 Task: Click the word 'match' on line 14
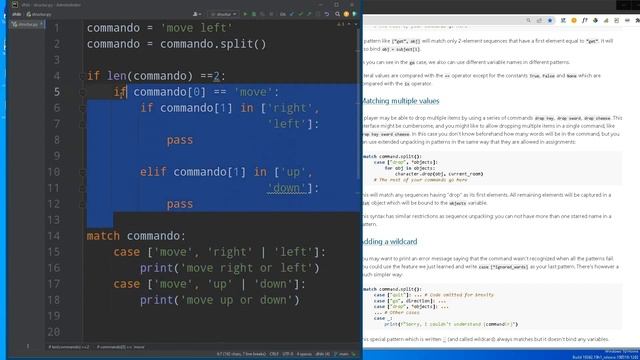point(103,236)
